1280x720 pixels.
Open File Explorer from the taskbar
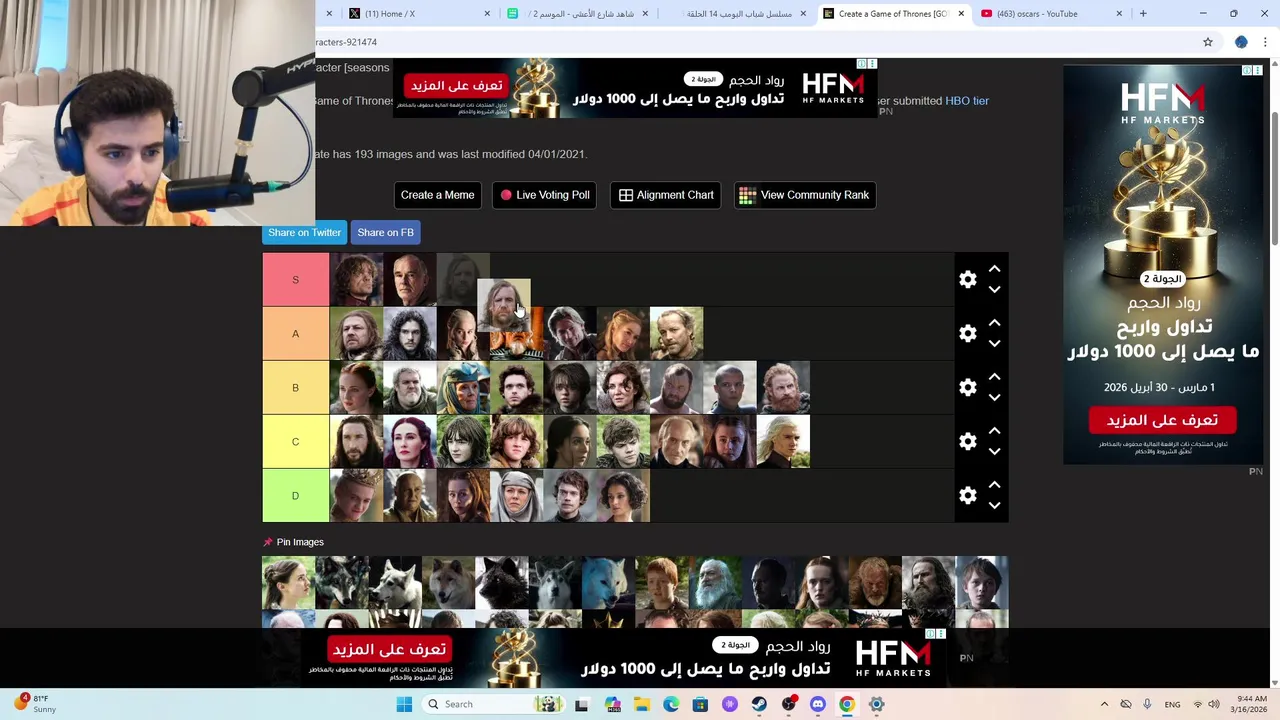[641, 704]
